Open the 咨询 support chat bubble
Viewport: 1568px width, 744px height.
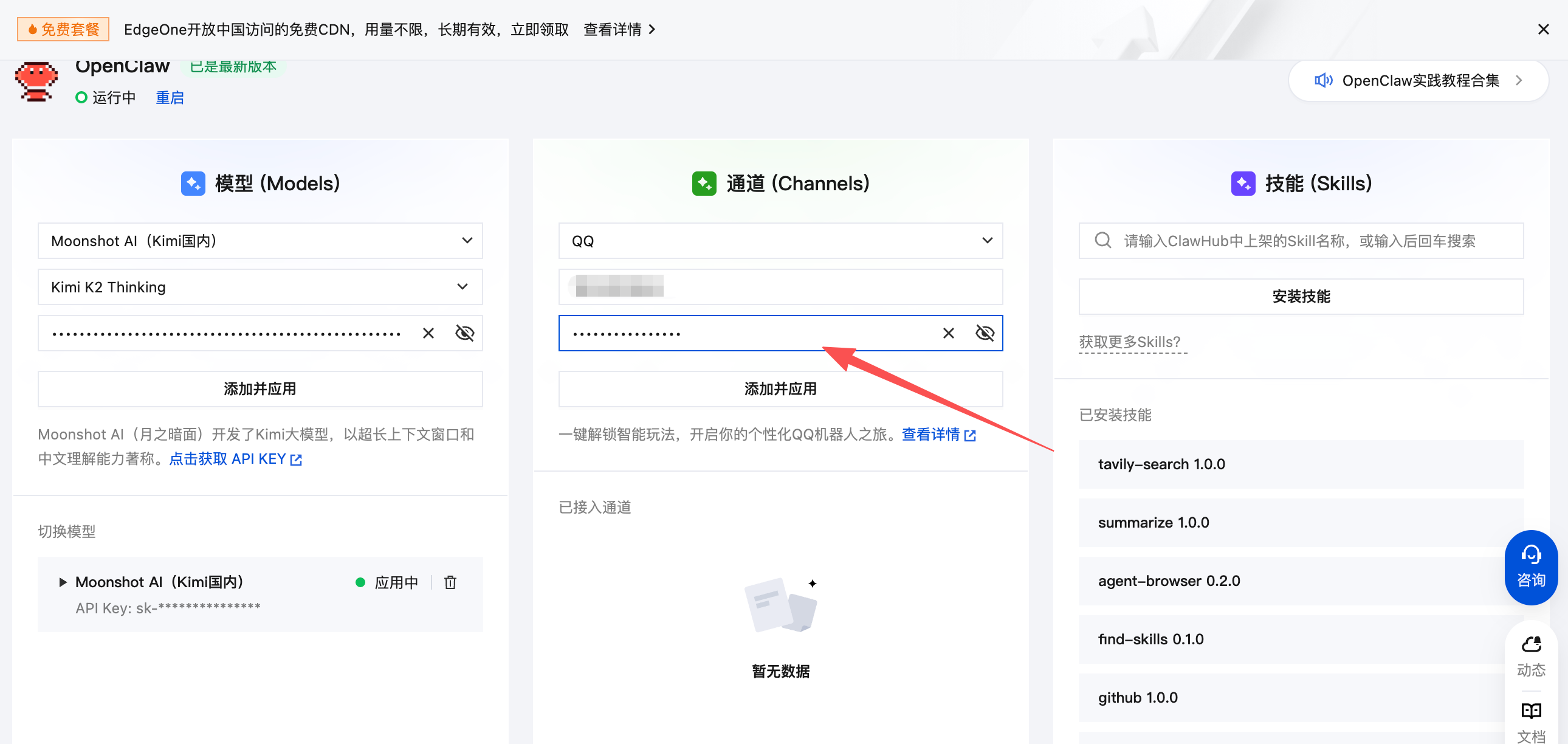(1530, 567)
